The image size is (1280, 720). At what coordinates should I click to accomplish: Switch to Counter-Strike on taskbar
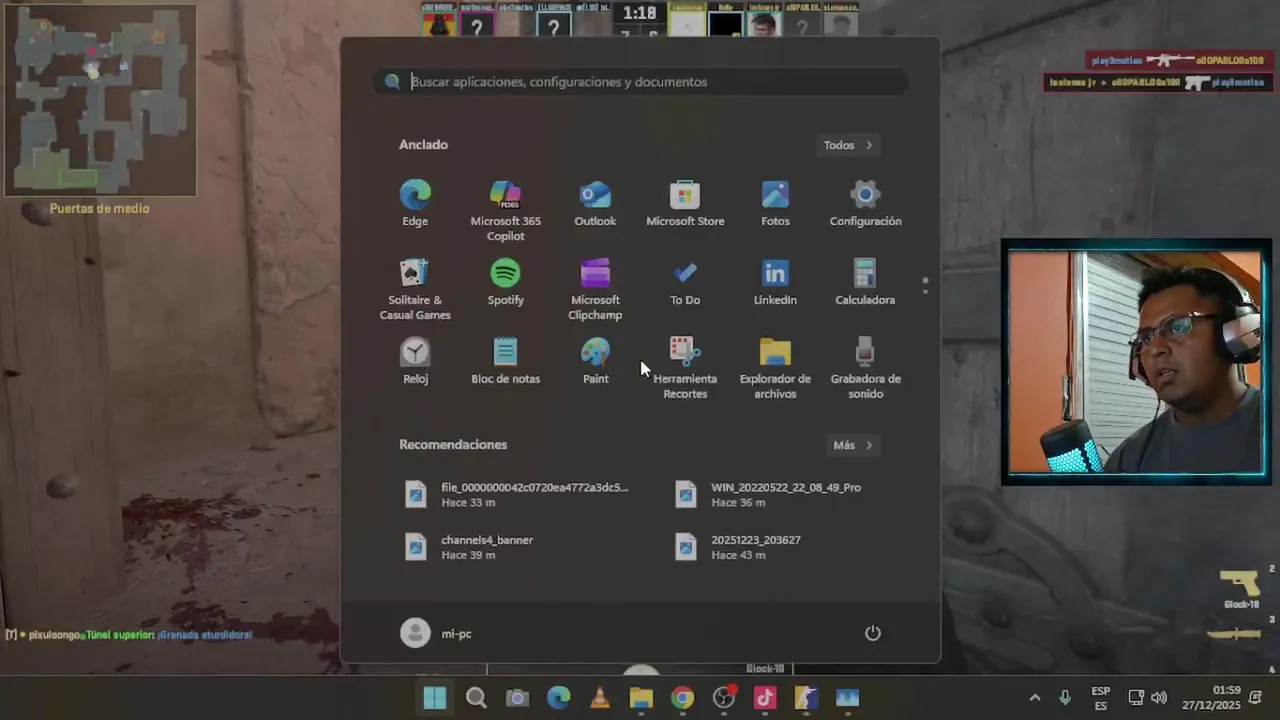click(x=806, y=698)
